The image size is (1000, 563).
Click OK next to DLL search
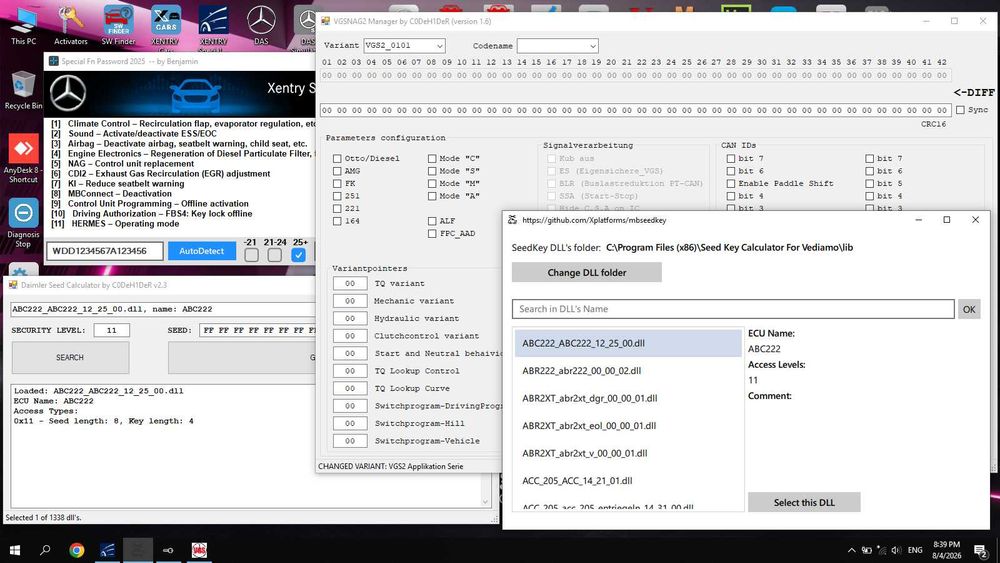click(969, 309)
